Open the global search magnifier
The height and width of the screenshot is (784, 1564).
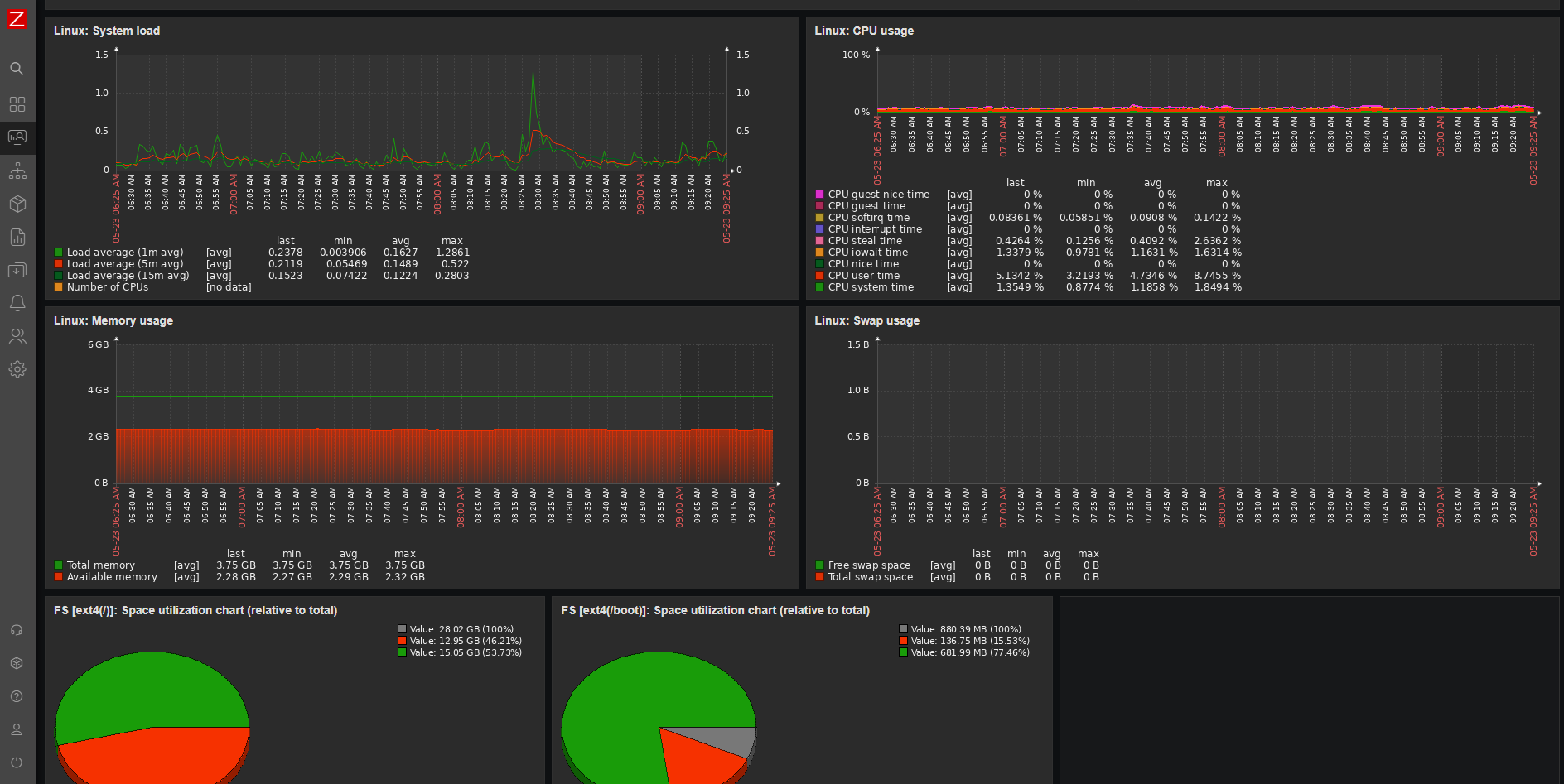pos(17,69)
